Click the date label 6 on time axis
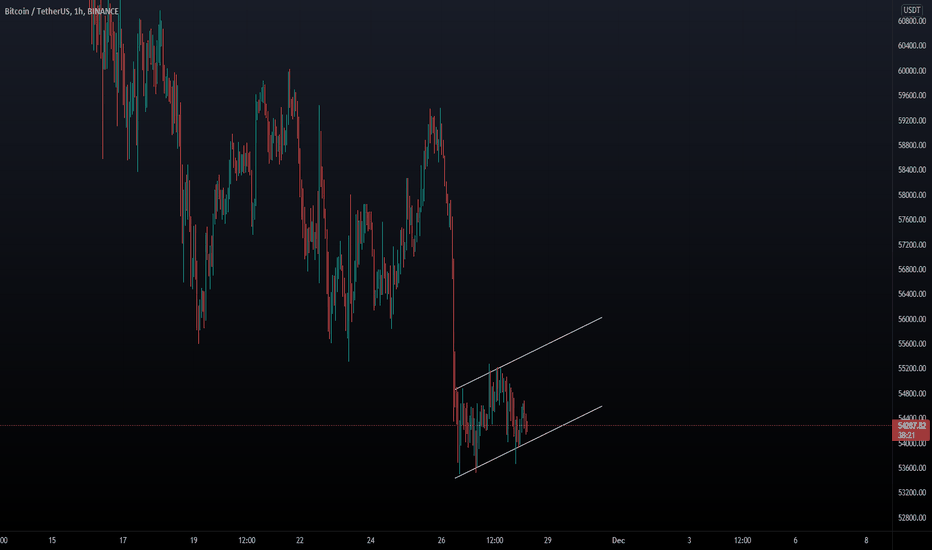Image resolution: width=932 pixels, height=550 pixels. [795, 540]
